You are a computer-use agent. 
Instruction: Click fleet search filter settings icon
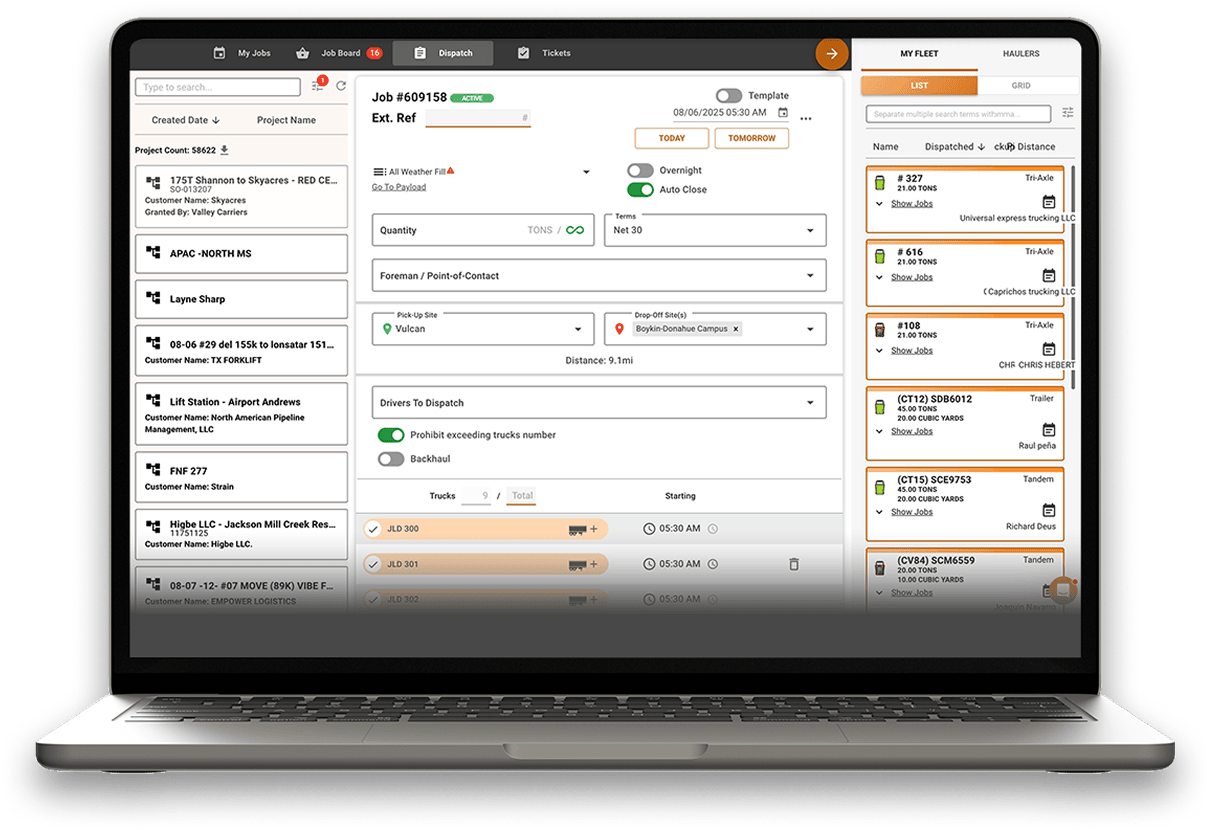click(1068, 113)
